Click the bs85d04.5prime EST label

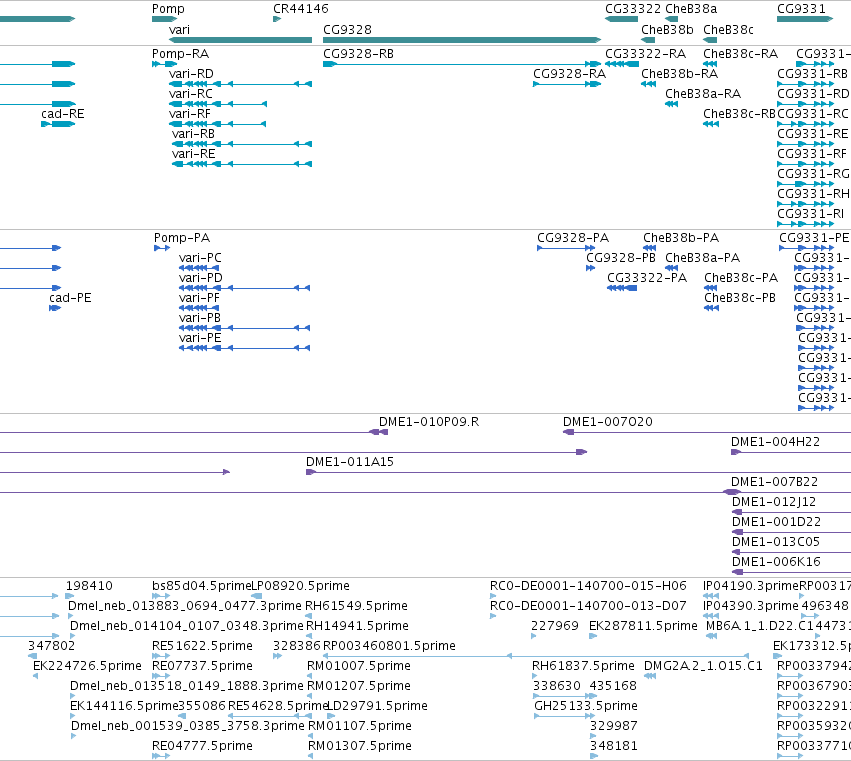point(202,586)
